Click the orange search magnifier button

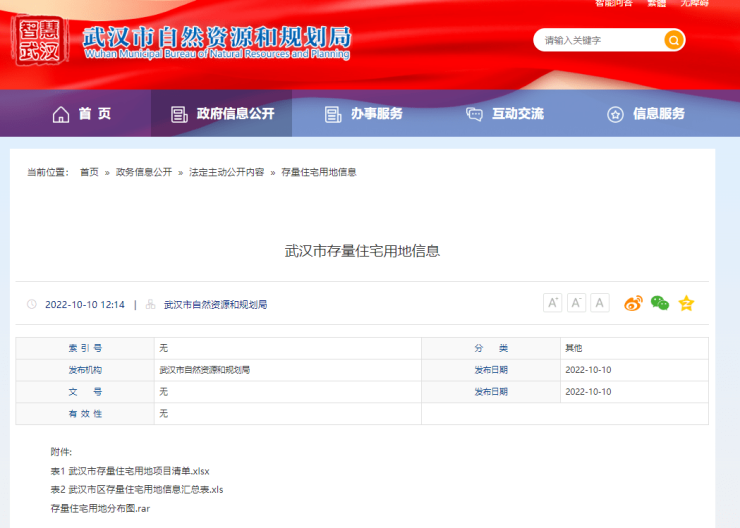point(674,40)
